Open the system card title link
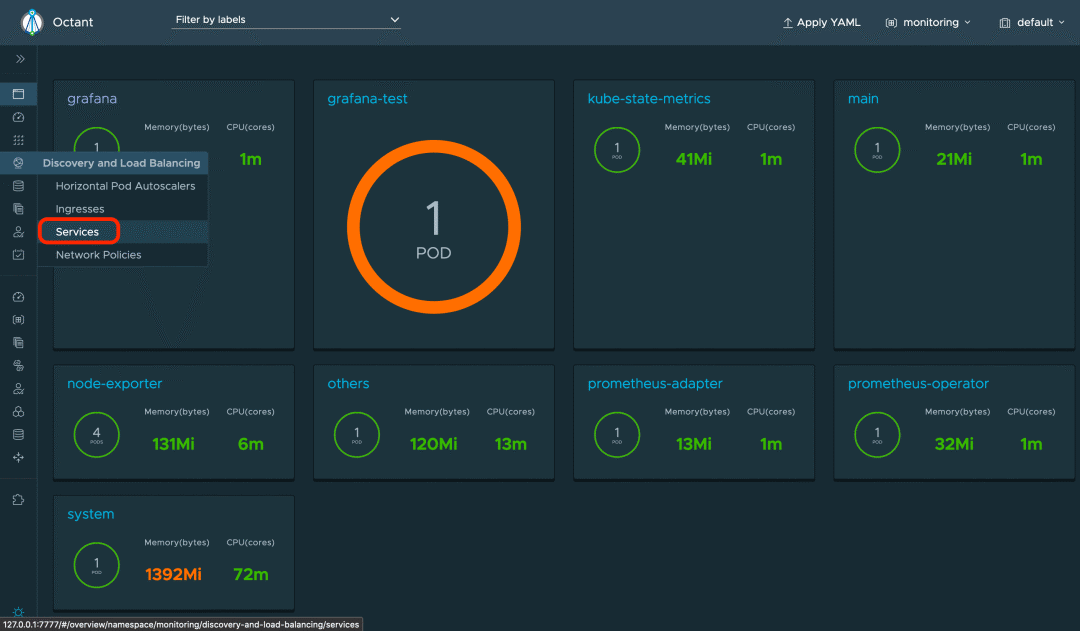The height and width of the screenshot is (631, 1080). pos(91,514)
